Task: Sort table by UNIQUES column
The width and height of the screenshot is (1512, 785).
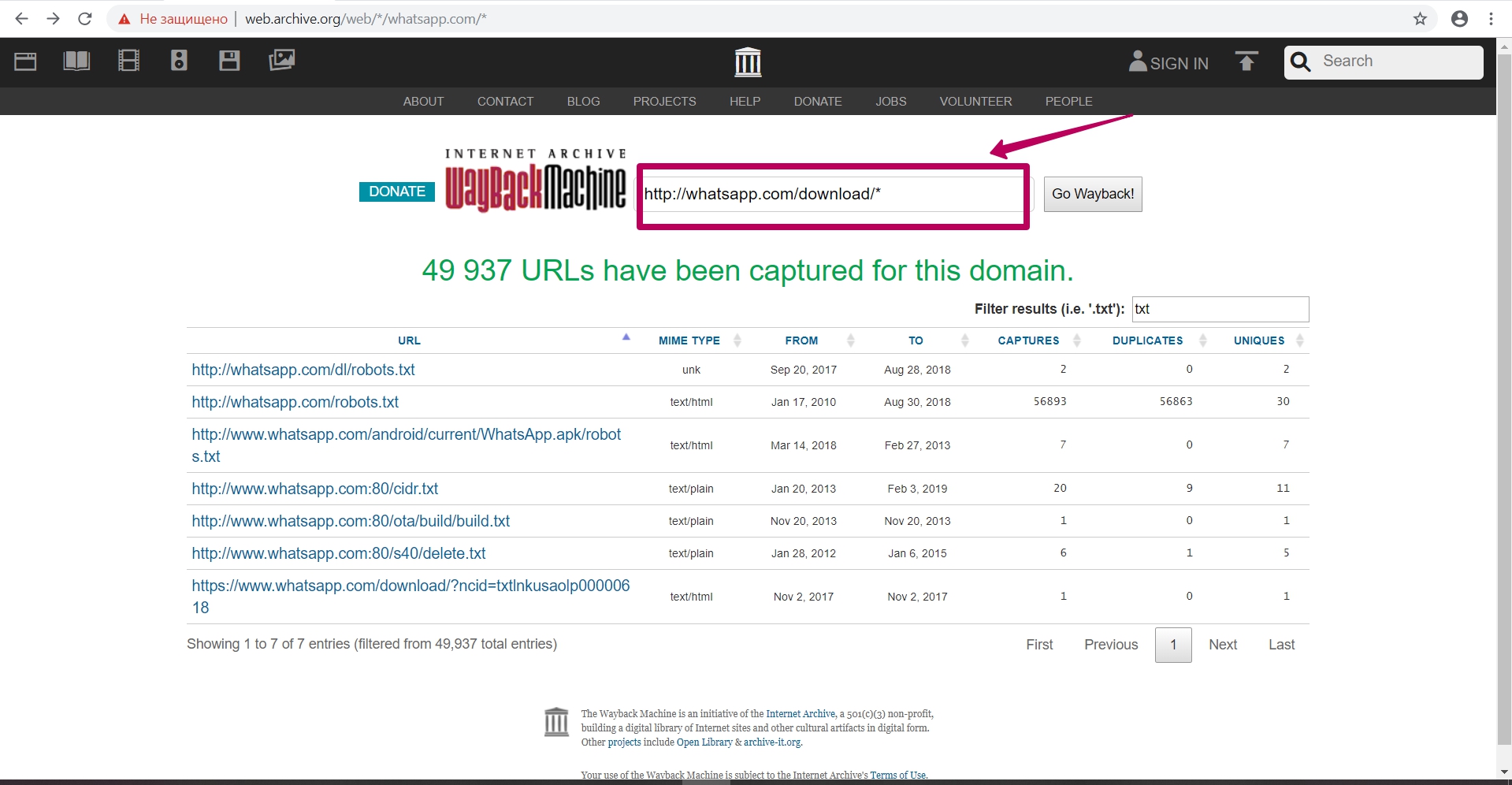Action: 1259,340
